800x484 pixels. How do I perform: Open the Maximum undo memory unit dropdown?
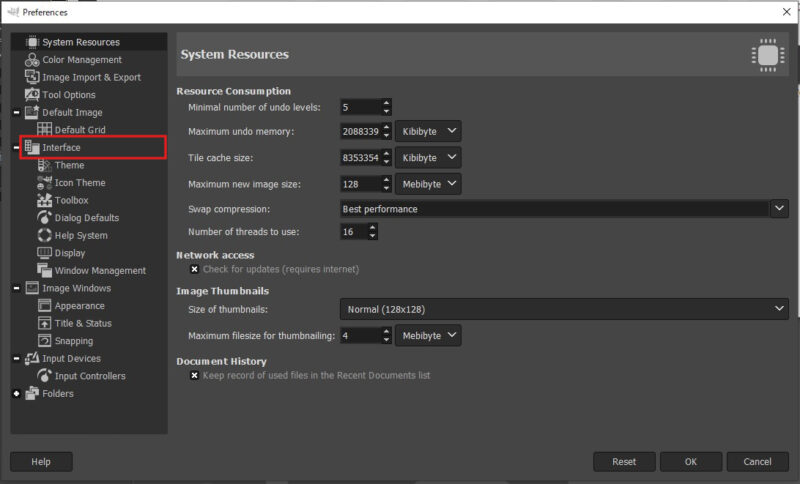(x=428, y=131)
